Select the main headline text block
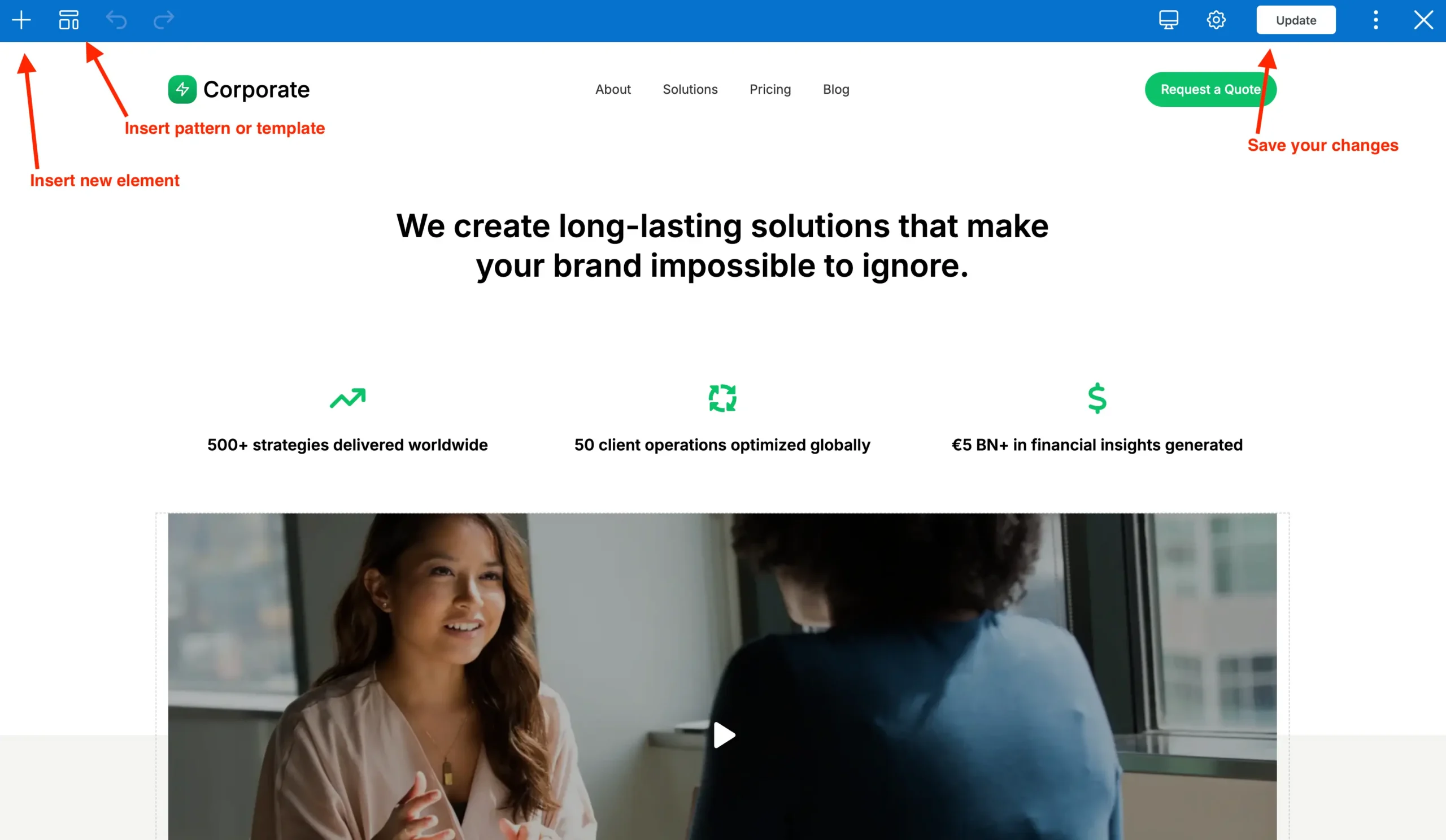Viewport: 1446px width, 840px height. click(722, 246)
